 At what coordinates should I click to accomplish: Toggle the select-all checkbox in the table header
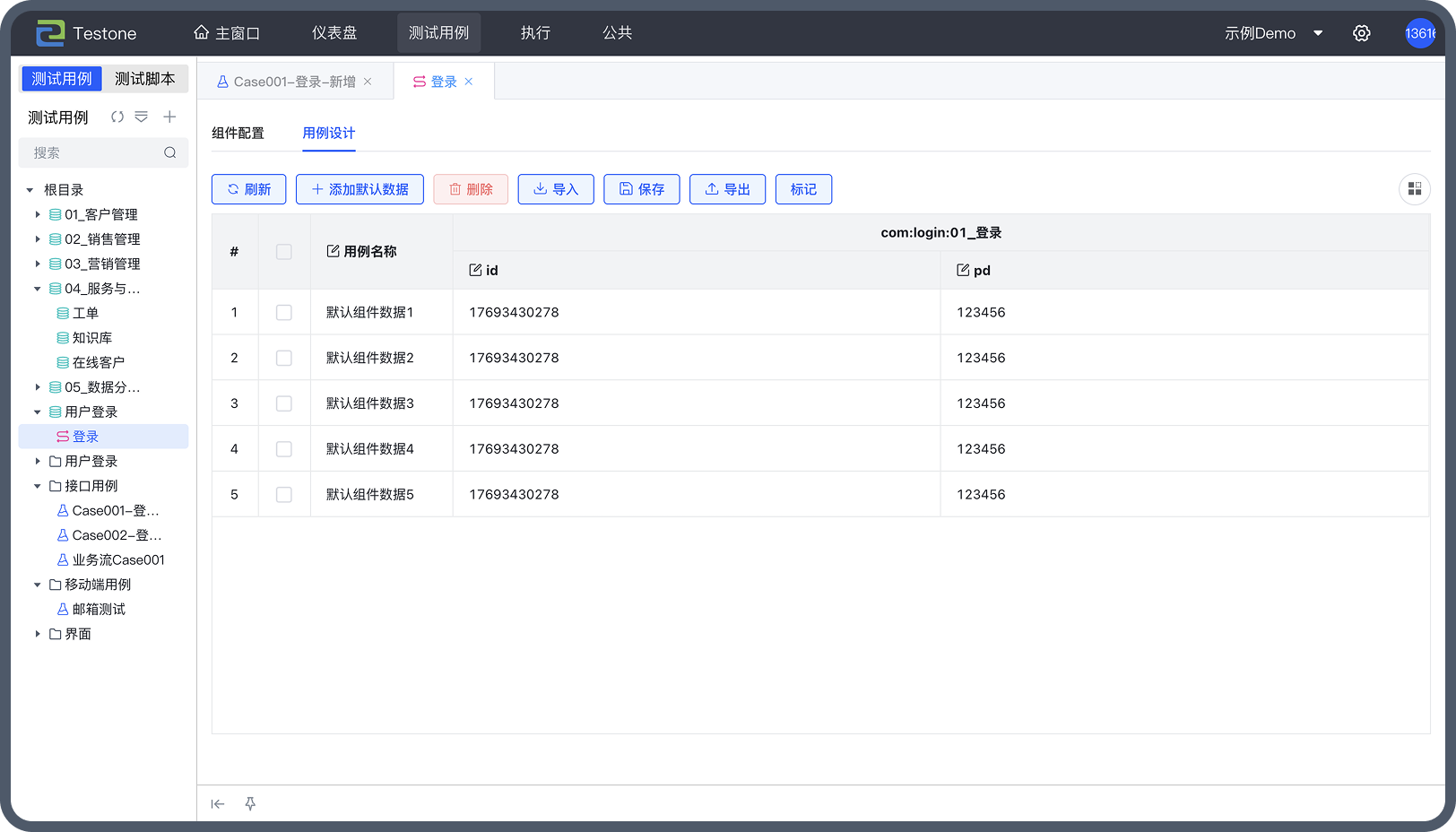284,252
